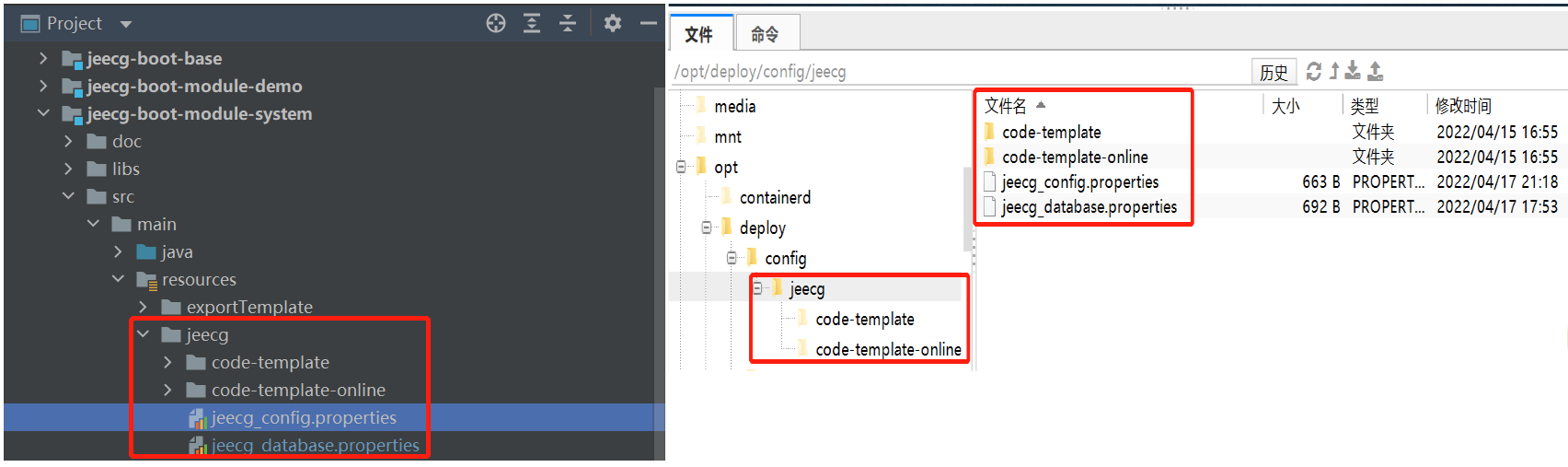Select code-template-online in remote tree
The height and width of the screenshot is (467, 1568).
tap(888, 349)
